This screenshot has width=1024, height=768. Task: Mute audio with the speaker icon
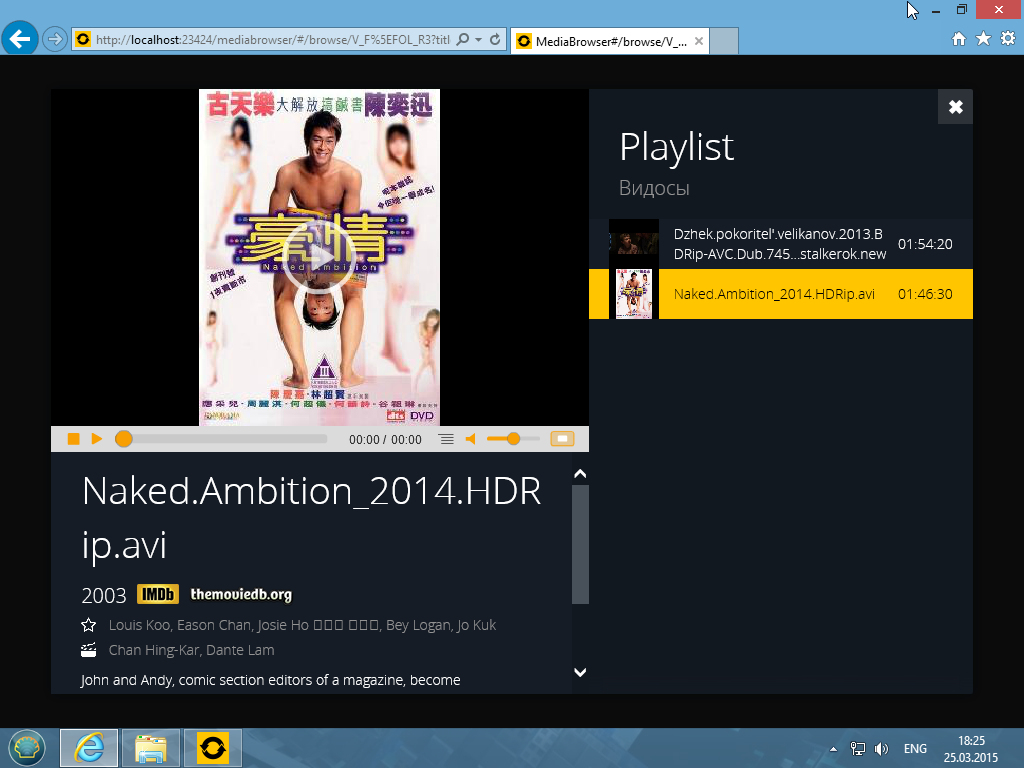(x=470, y=439)
